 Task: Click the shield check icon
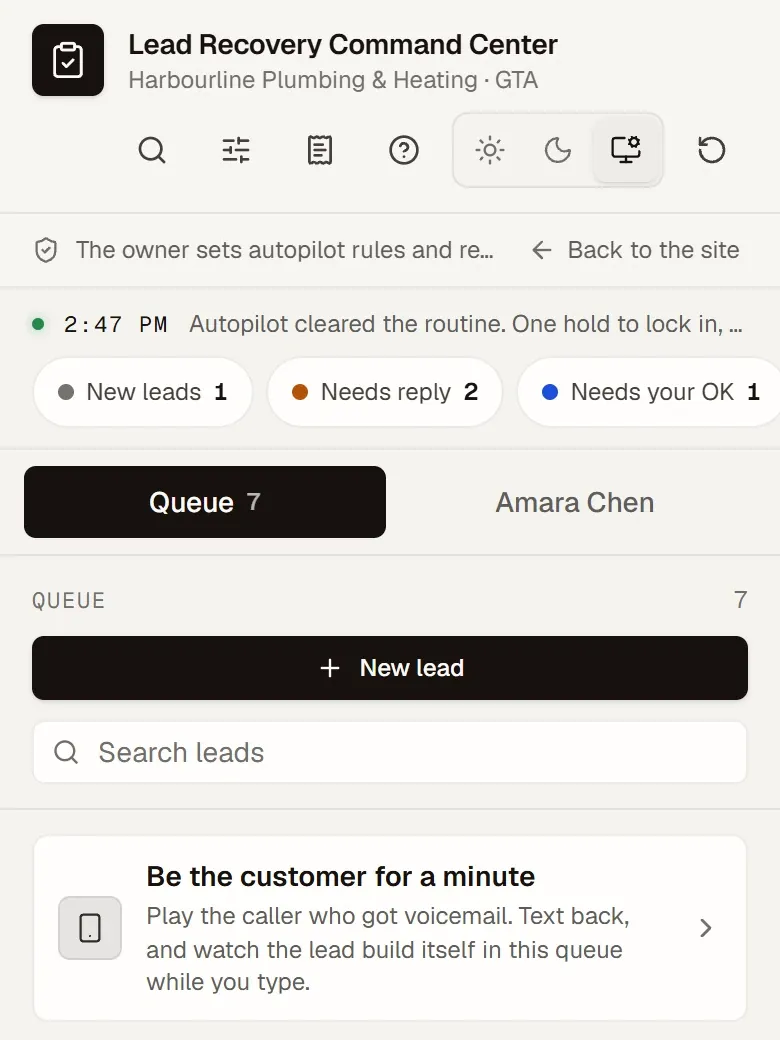(x=46, y=251)
